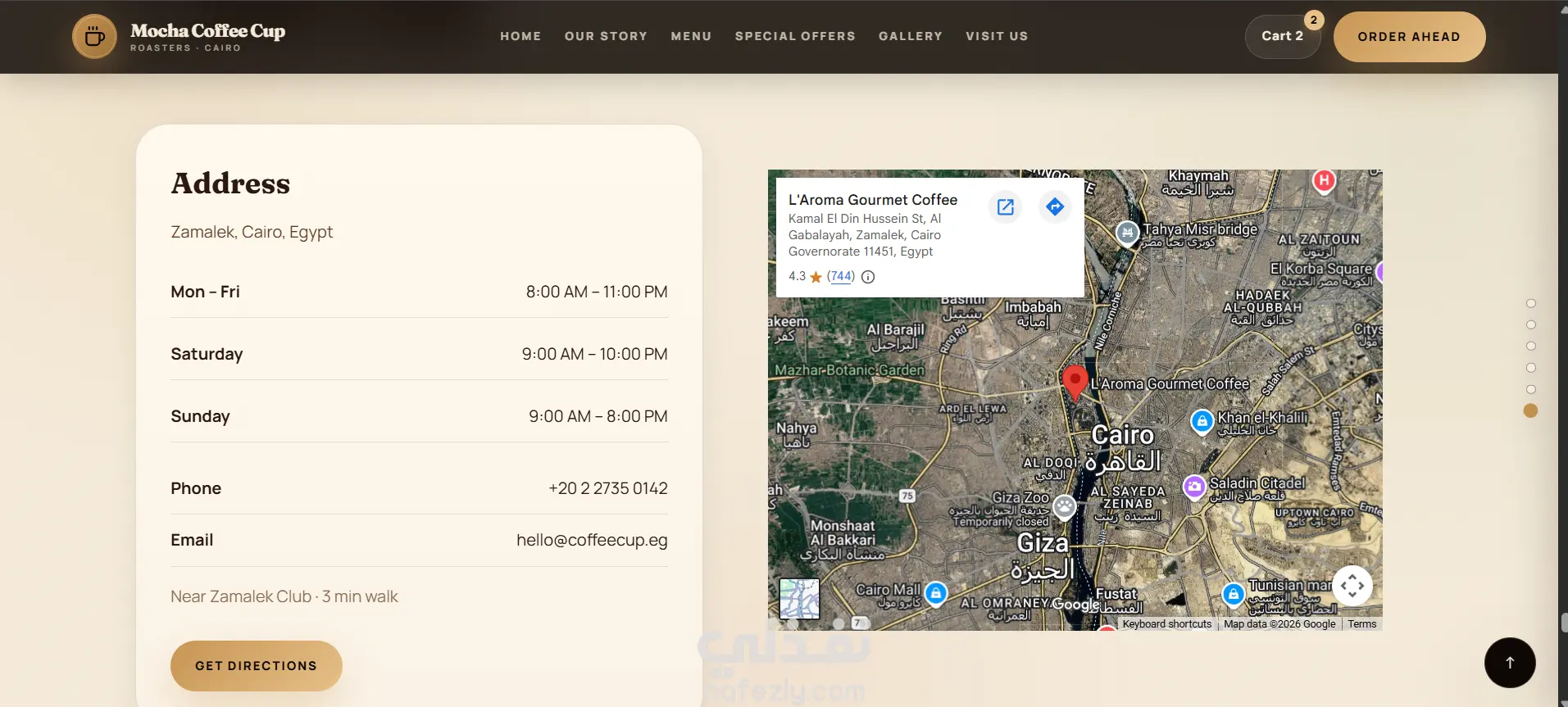The height and width of the screenshot is (707, 1568).
Task: Select the VISIT US nav item
Action: click(x=997, y=36)
